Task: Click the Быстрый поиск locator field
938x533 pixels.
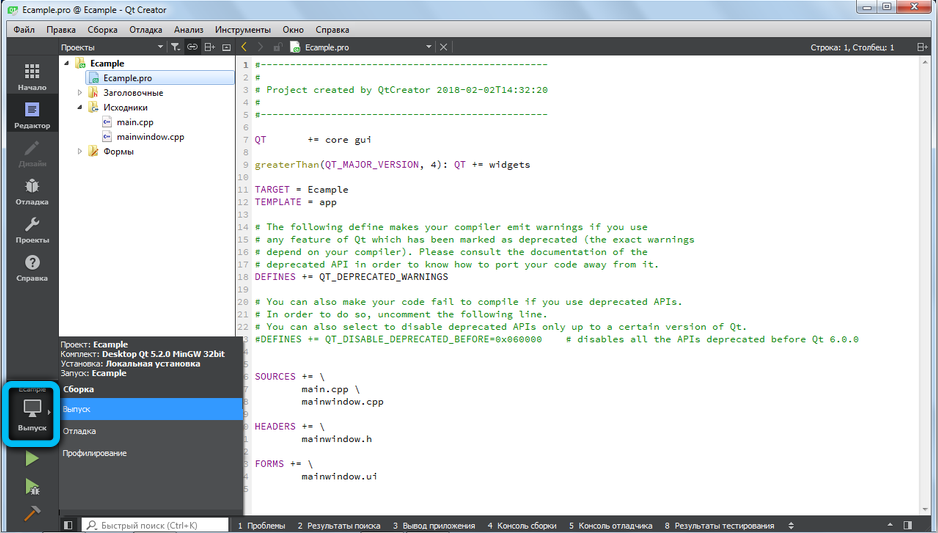Action: point(150,525)
